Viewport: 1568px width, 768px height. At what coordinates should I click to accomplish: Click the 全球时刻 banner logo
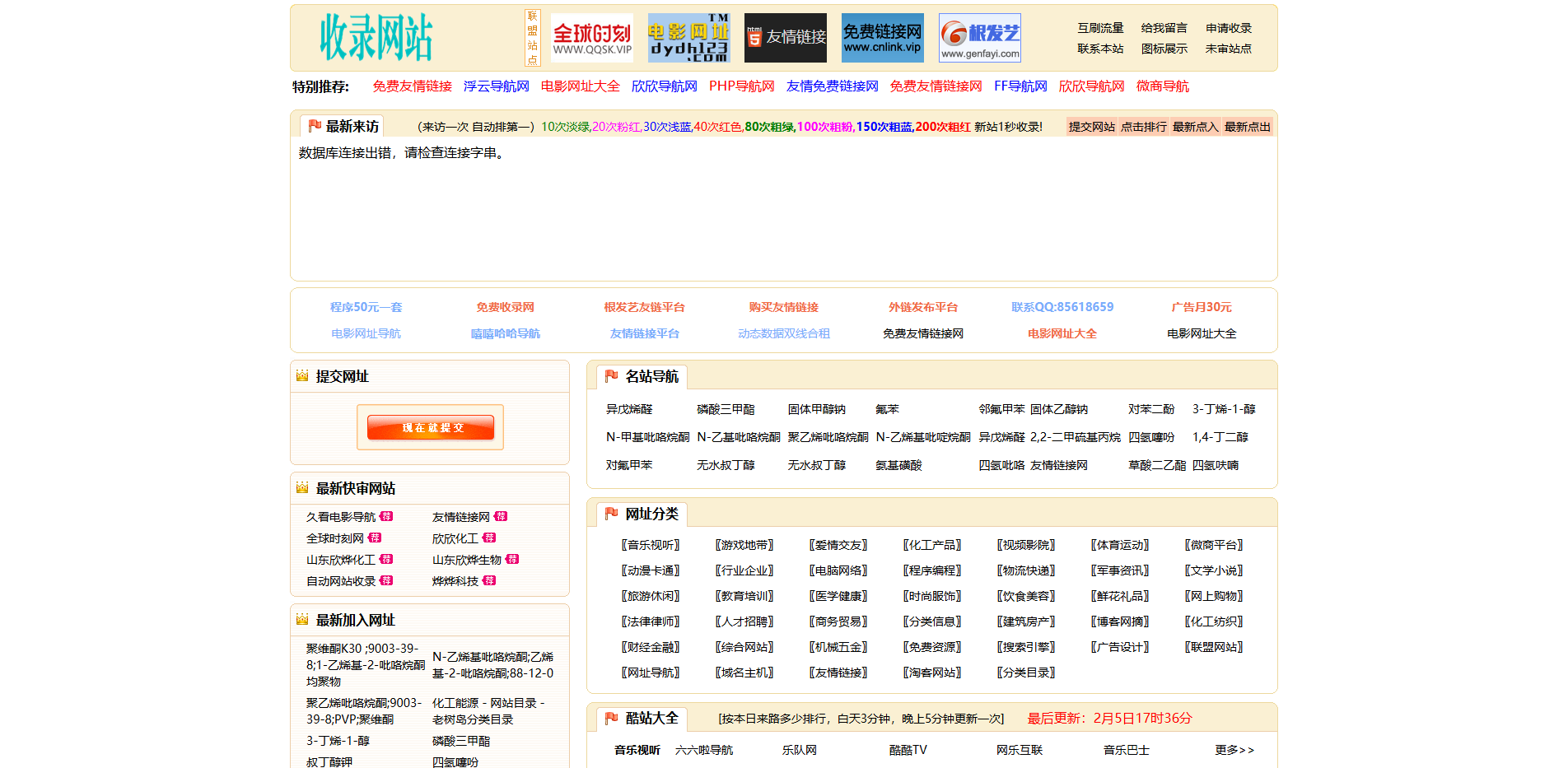click(592, 37)
